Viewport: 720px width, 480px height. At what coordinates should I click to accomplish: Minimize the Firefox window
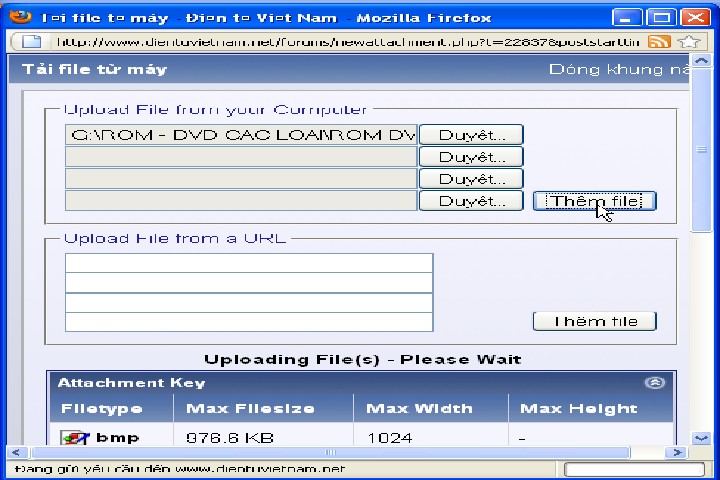click(627, 18)
